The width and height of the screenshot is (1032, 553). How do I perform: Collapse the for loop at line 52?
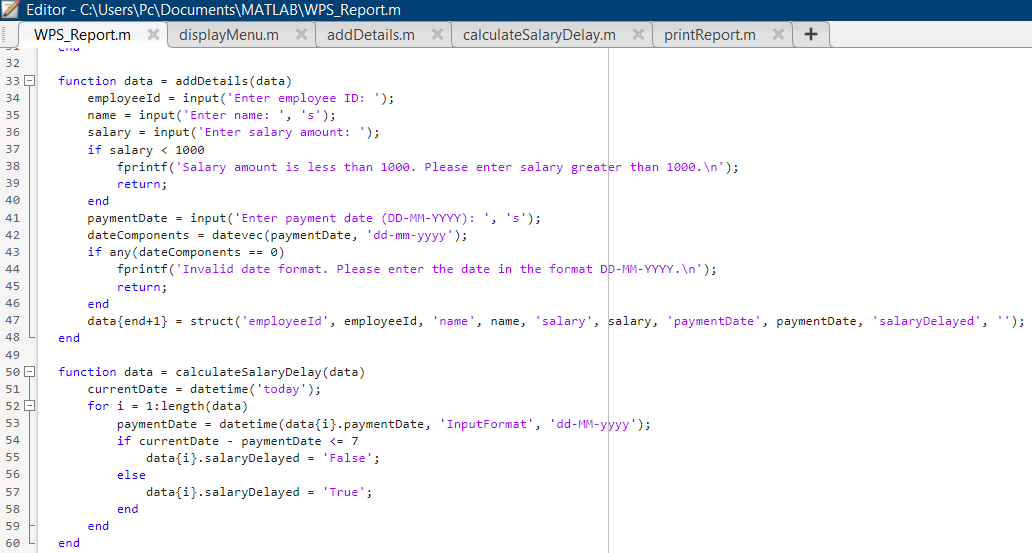(x=29, y=406)
